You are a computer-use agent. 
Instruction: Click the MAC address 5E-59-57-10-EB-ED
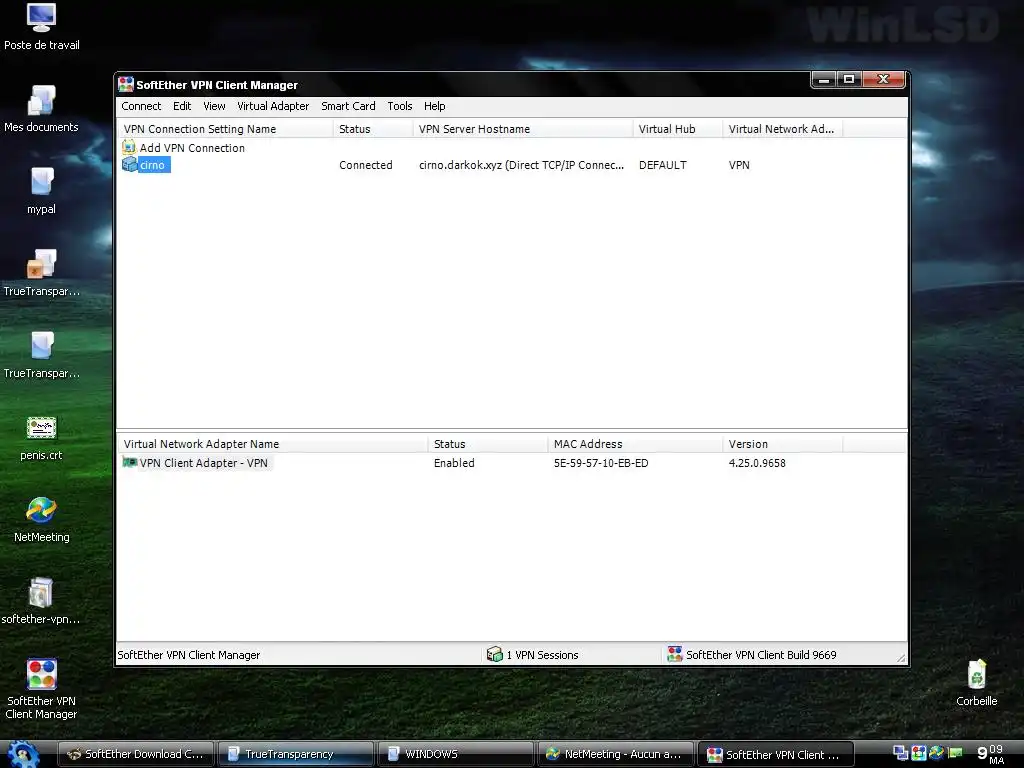click(601, 462)
